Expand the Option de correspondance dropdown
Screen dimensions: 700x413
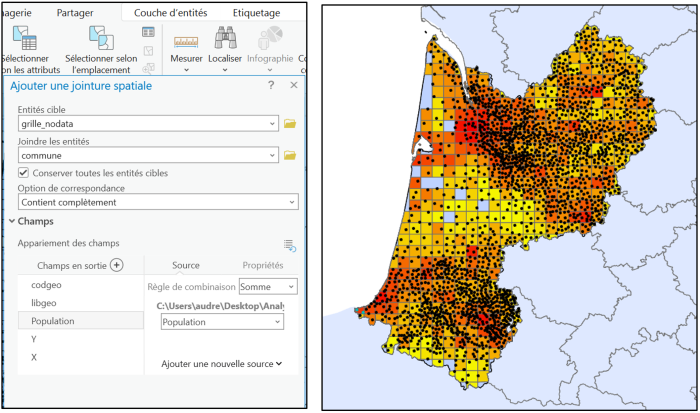[x=290, y=202]
